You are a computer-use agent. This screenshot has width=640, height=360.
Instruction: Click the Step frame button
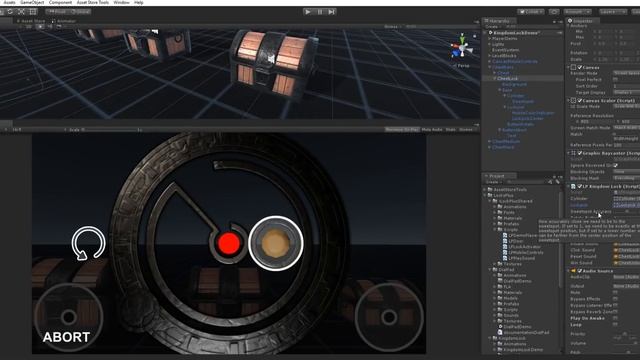click(x=332, y=12)
